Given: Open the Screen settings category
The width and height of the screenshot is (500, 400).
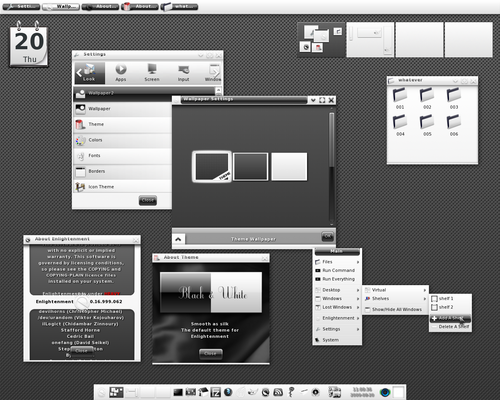Looking at the screenshot, I should pyautogui.click(x=152, y=72).
